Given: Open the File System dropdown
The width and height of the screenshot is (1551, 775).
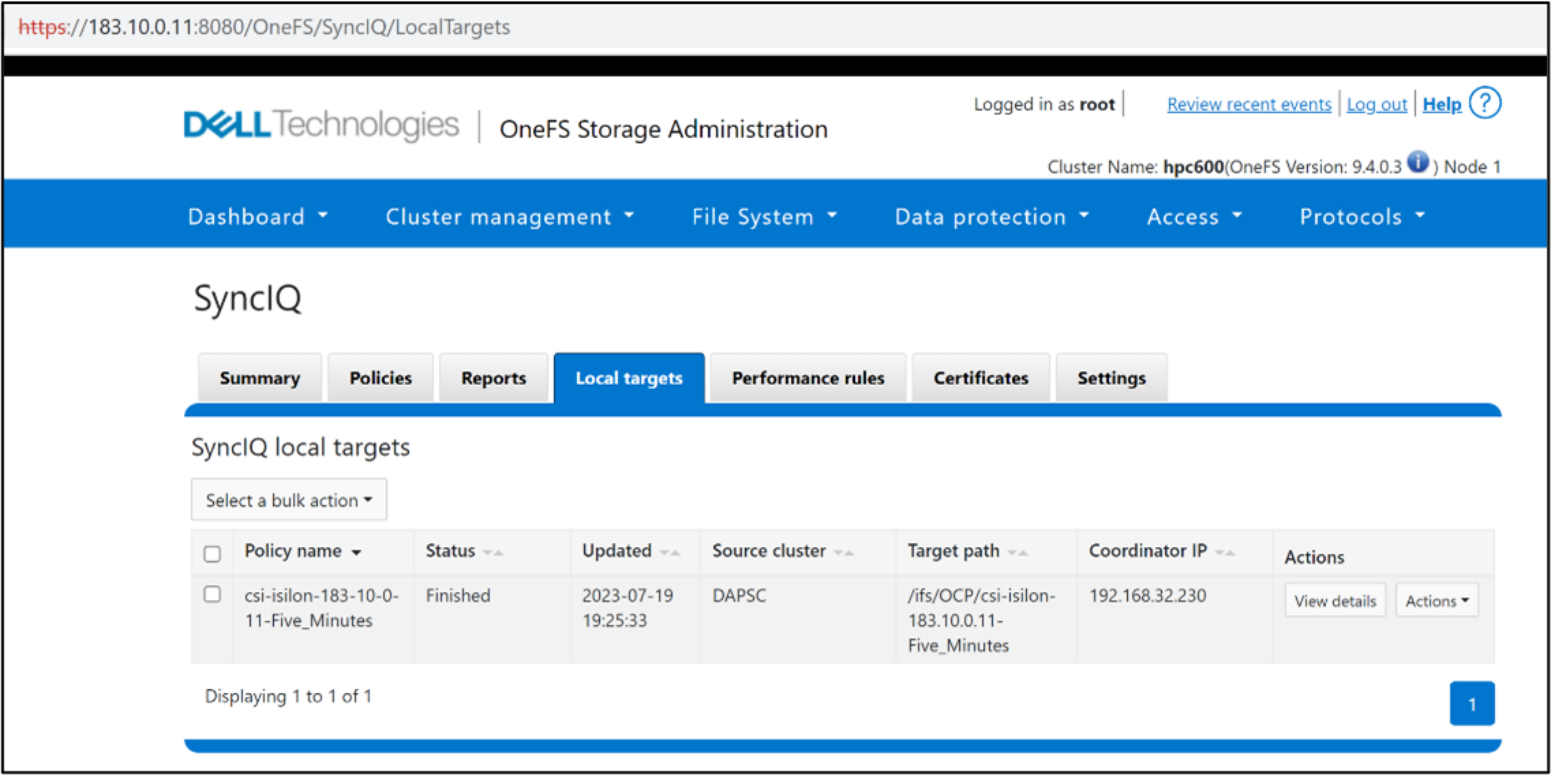Looking at the screenshot, I should pyautogui.click(x=765, y=217).
